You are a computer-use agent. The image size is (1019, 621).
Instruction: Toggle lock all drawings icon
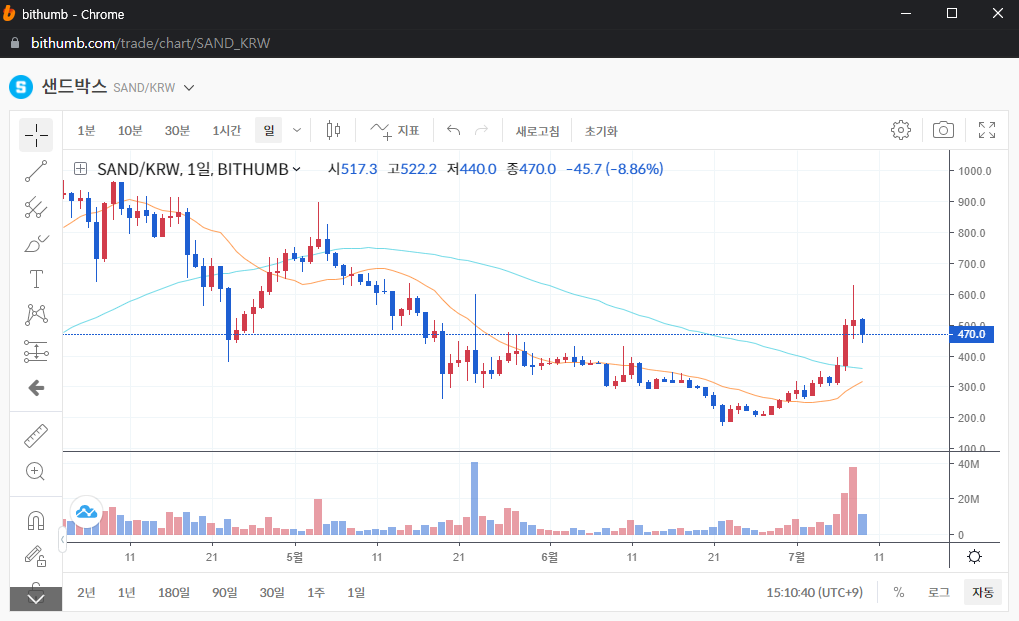click(36, 556)
